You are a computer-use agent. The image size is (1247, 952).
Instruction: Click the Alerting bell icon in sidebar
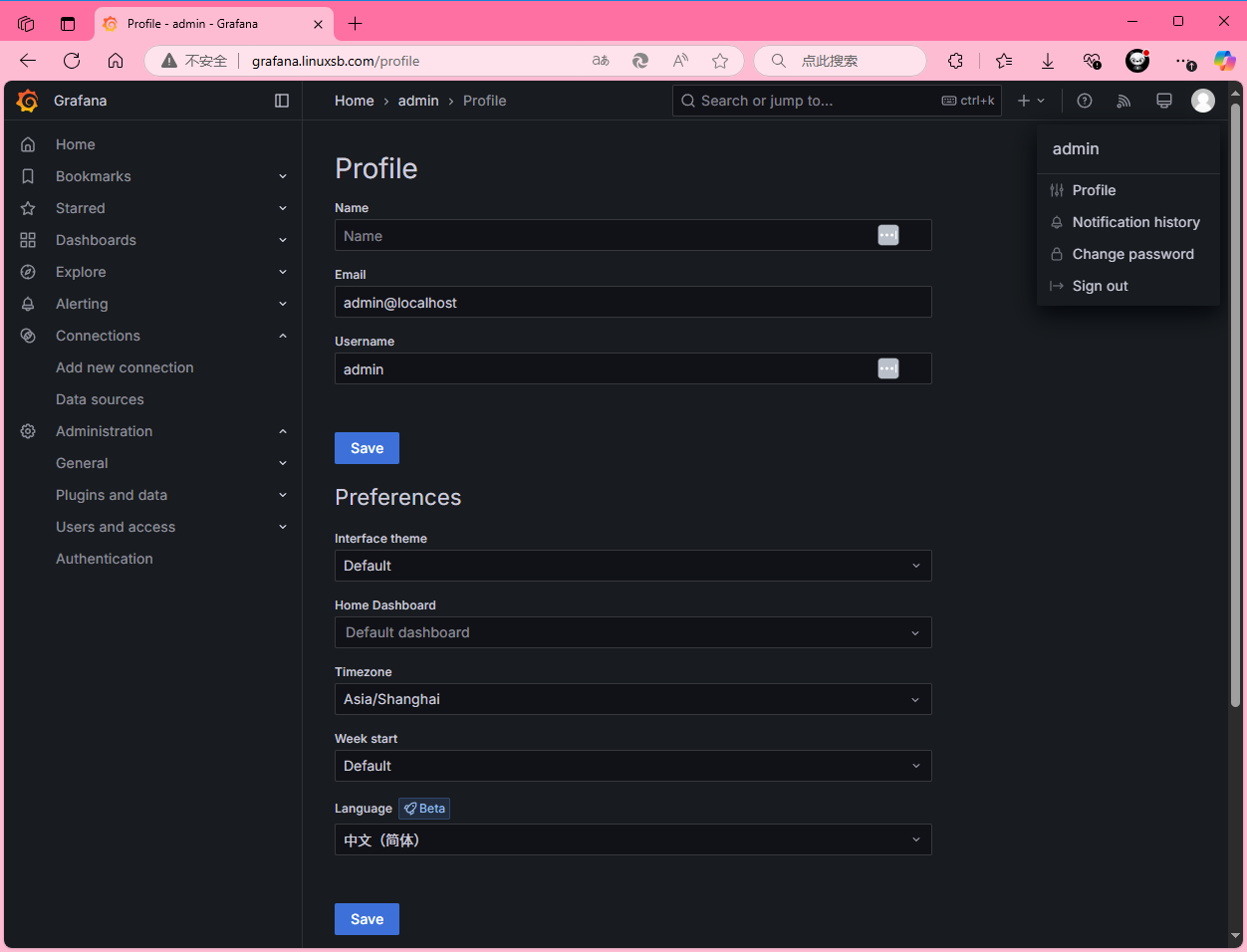click(x=28, y=304)
